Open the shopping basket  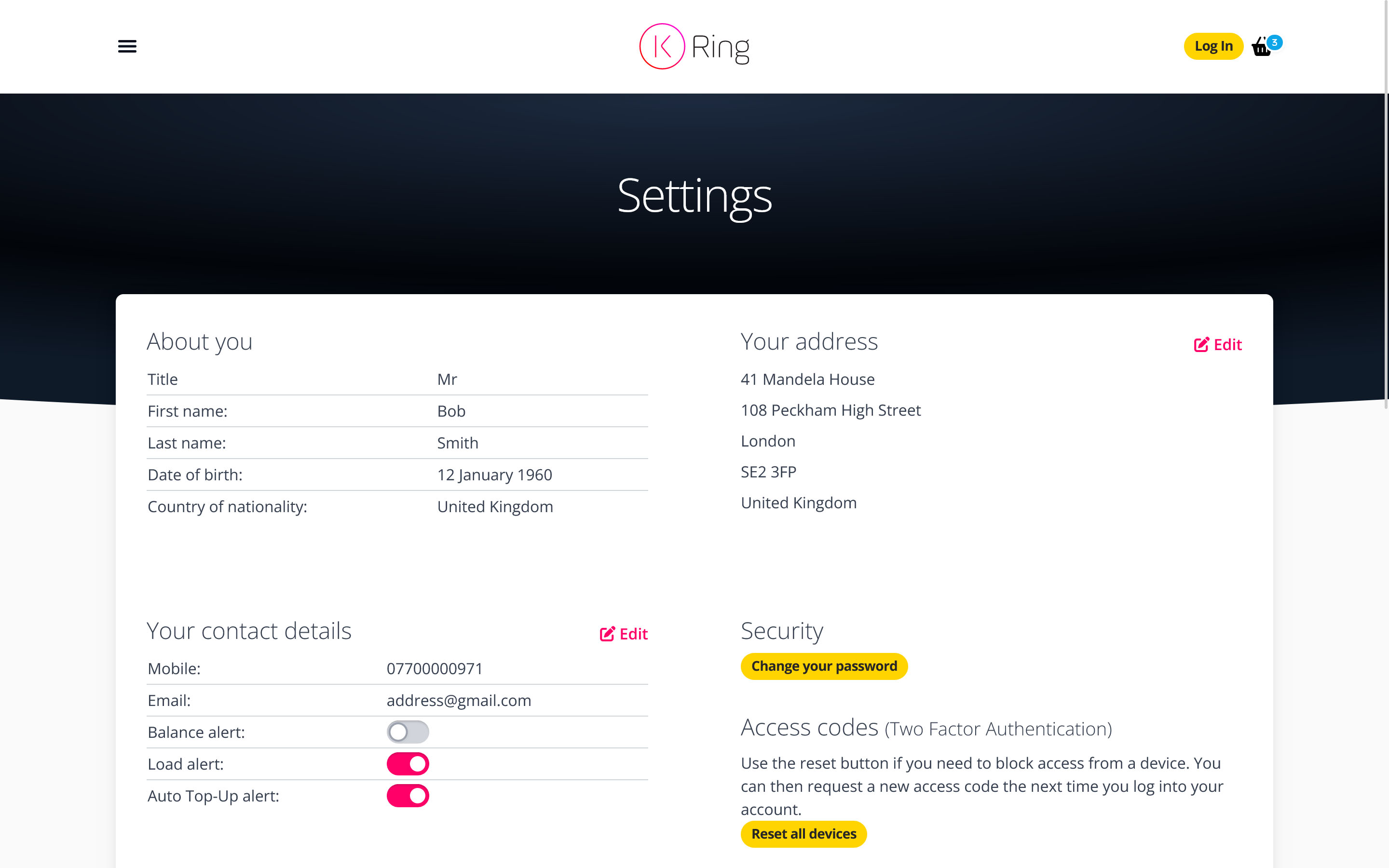[x=1261, y=47]
